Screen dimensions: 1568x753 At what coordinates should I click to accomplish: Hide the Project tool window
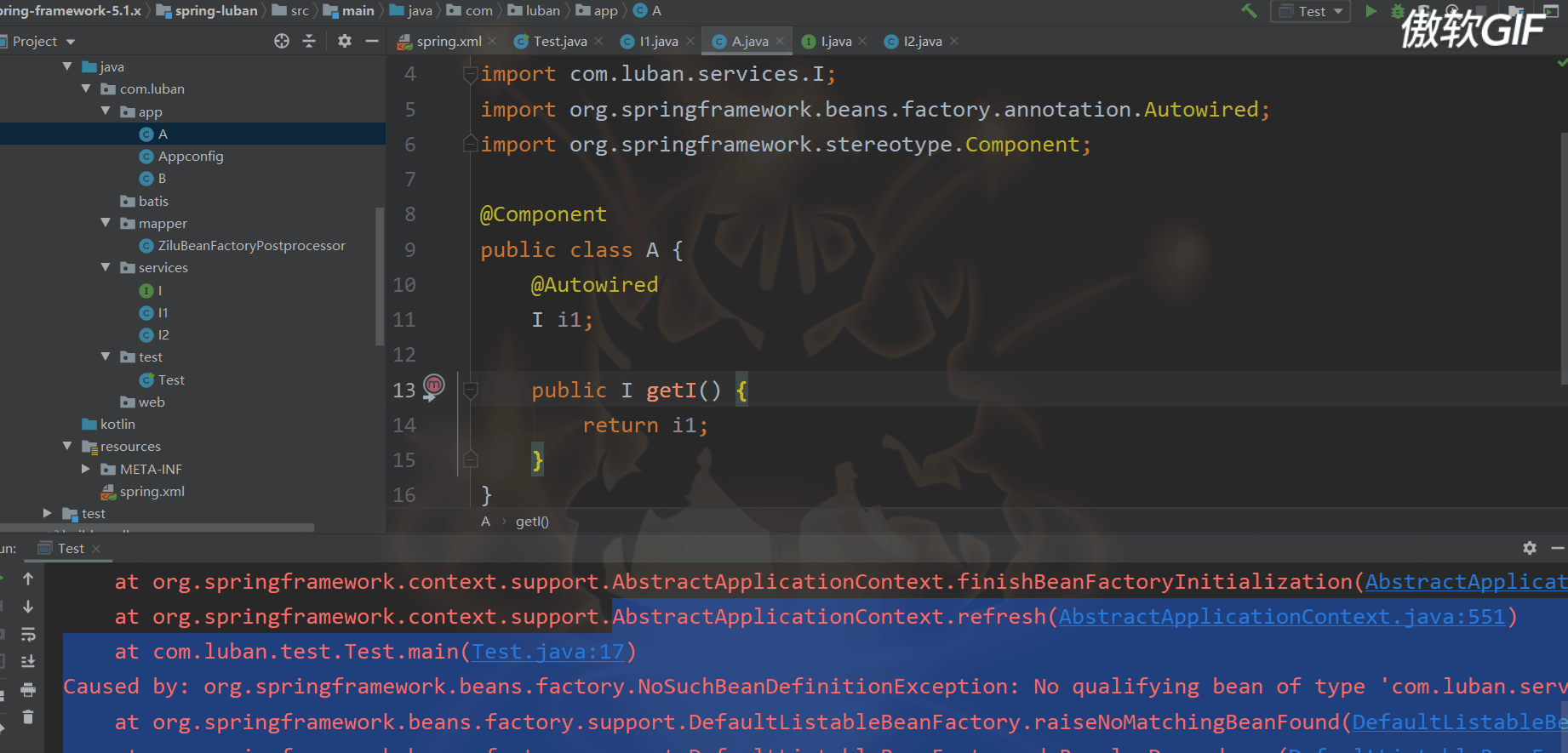(x=372, y=41)
